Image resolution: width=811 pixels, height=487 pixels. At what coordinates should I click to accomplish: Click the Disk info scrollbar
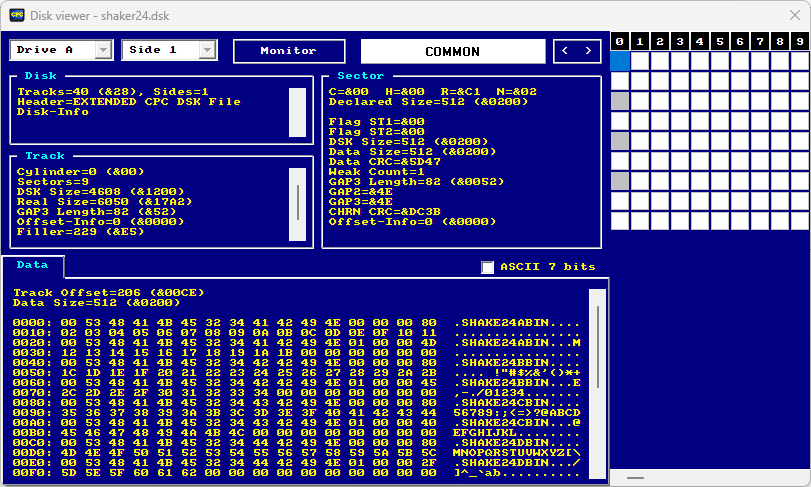297,112
